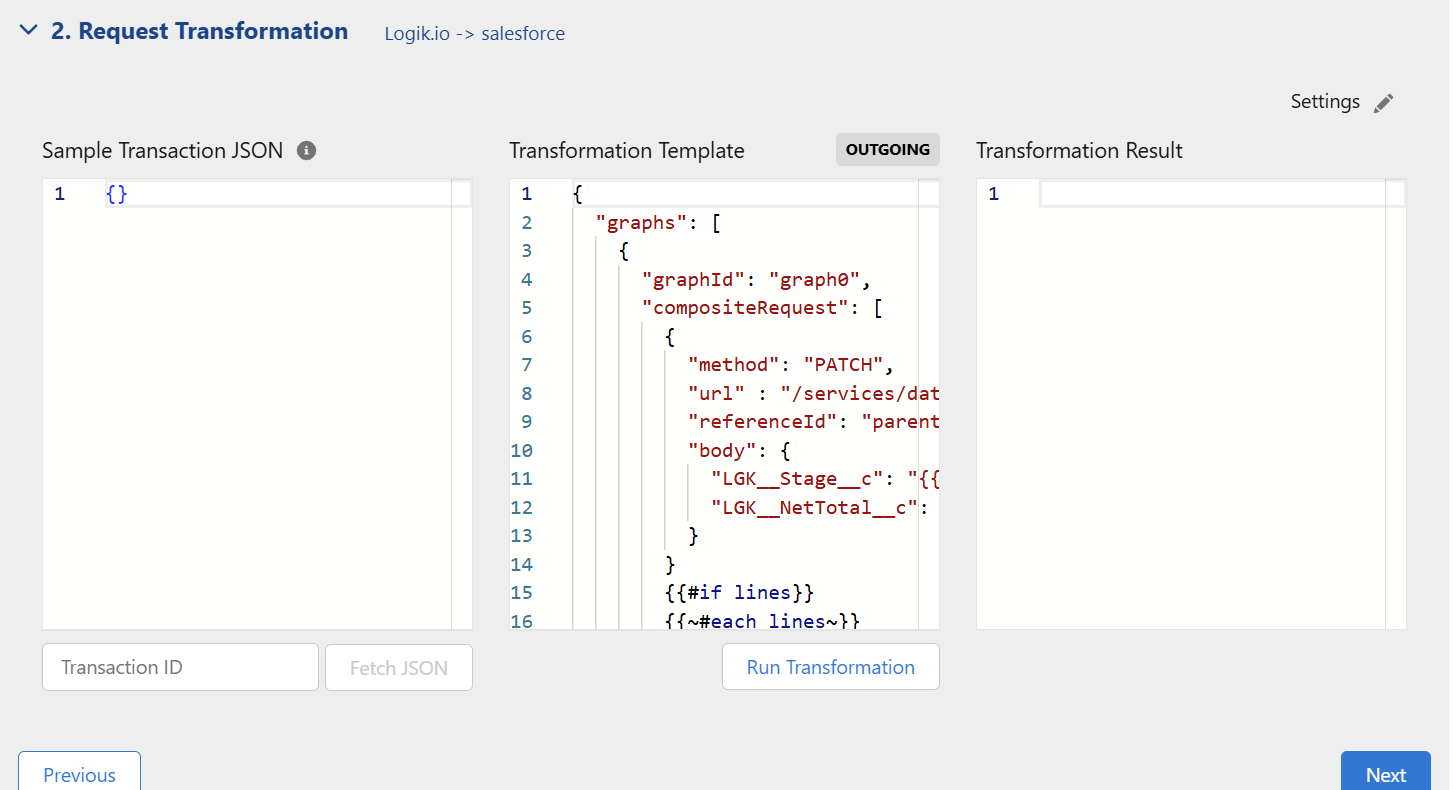Click the Sample Transaction JSON heading

click(163, 151)
